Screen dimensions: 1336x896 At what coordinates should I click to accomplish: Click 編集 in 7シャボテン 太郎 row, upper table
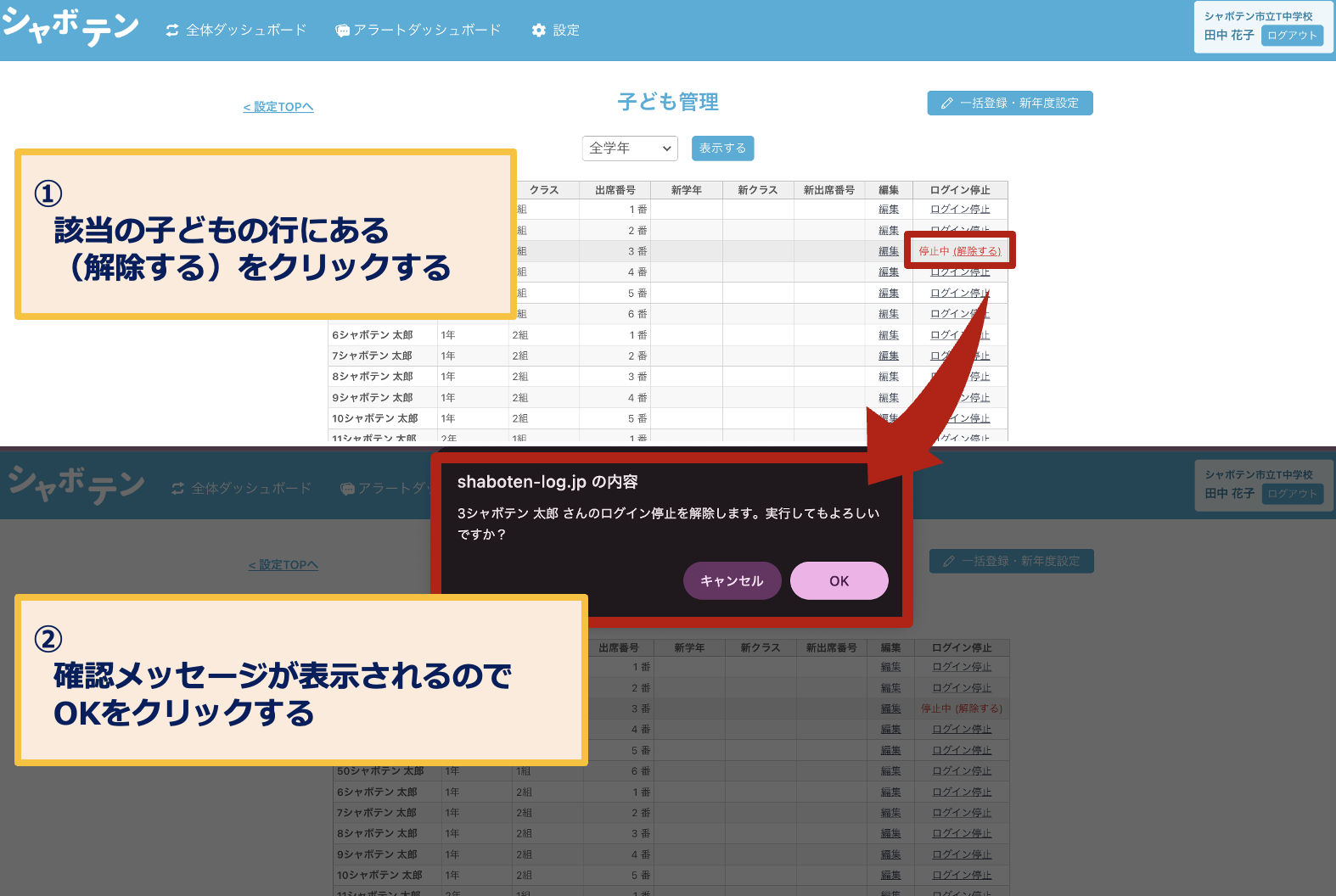point(889,356)
